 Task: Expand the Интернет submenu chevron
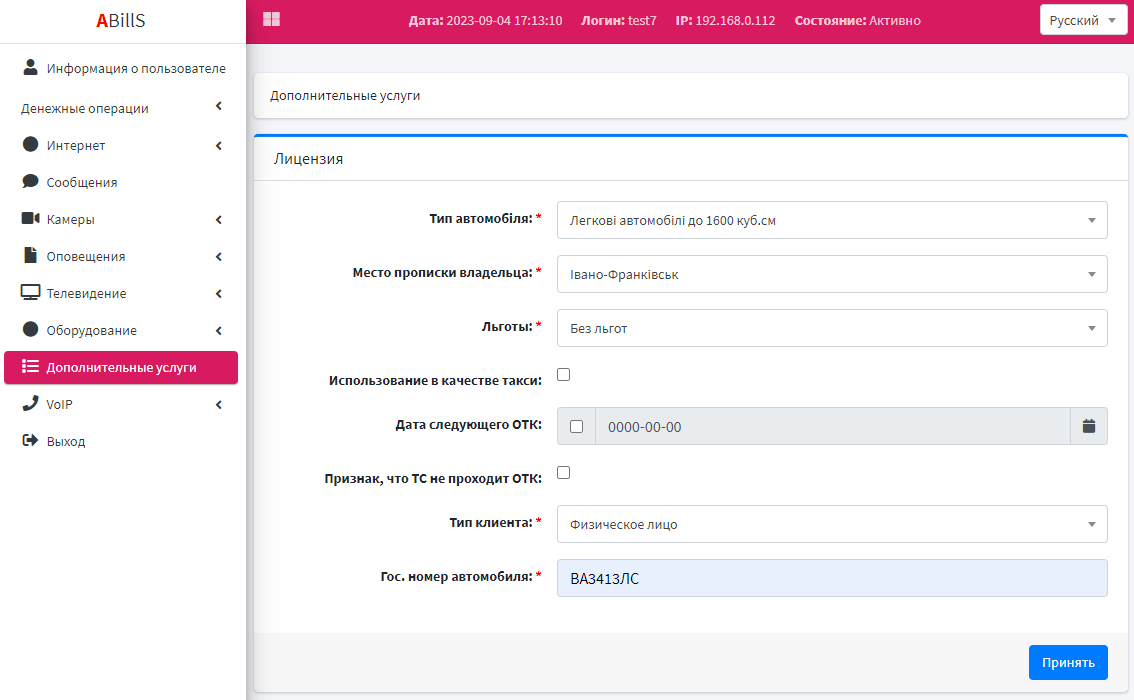point(218,145)
